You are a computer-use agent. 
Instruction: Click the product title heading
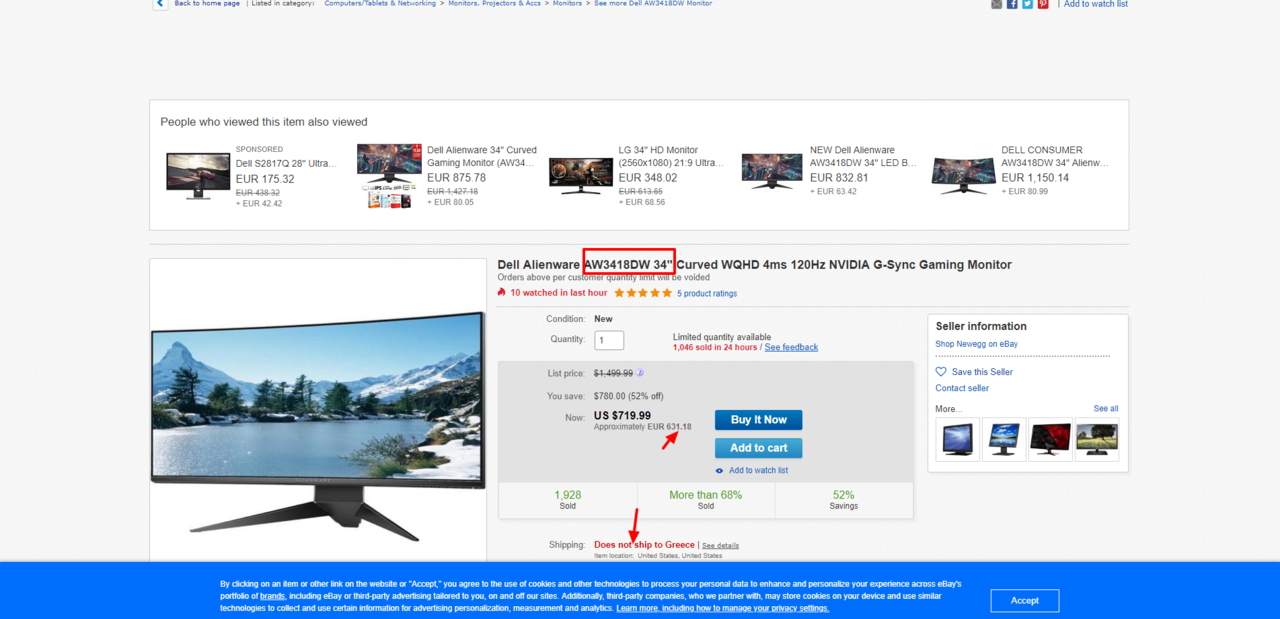754,265
